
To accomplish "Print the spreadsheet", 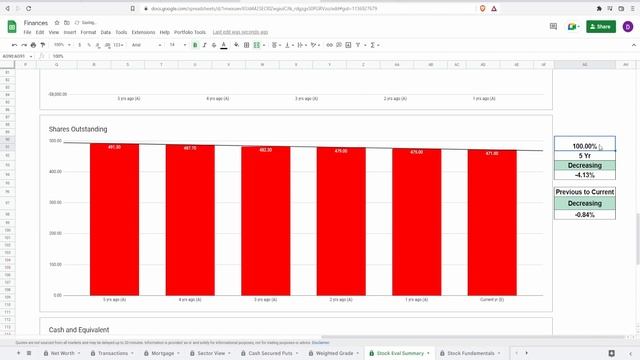I will (33, 45).
